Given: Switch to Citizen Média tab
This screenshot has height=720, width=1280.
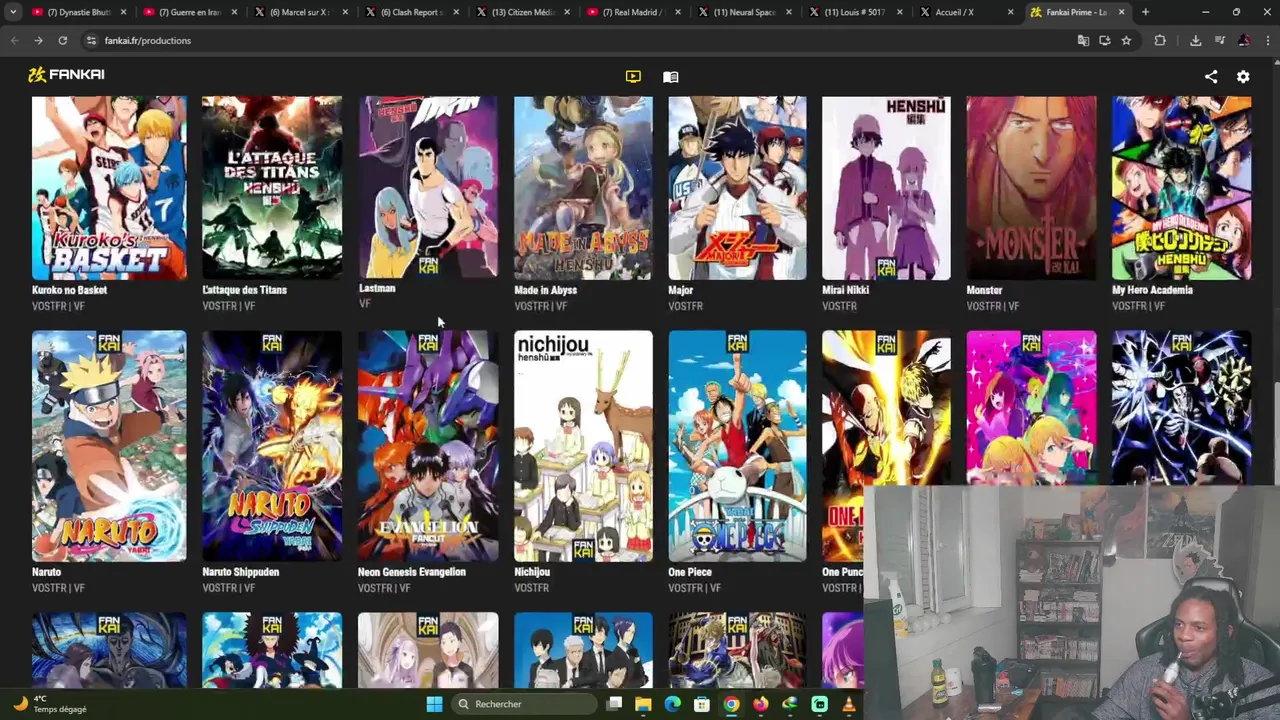Looking at the screenshot, I should pyautogui.click(x=522, y=12).
